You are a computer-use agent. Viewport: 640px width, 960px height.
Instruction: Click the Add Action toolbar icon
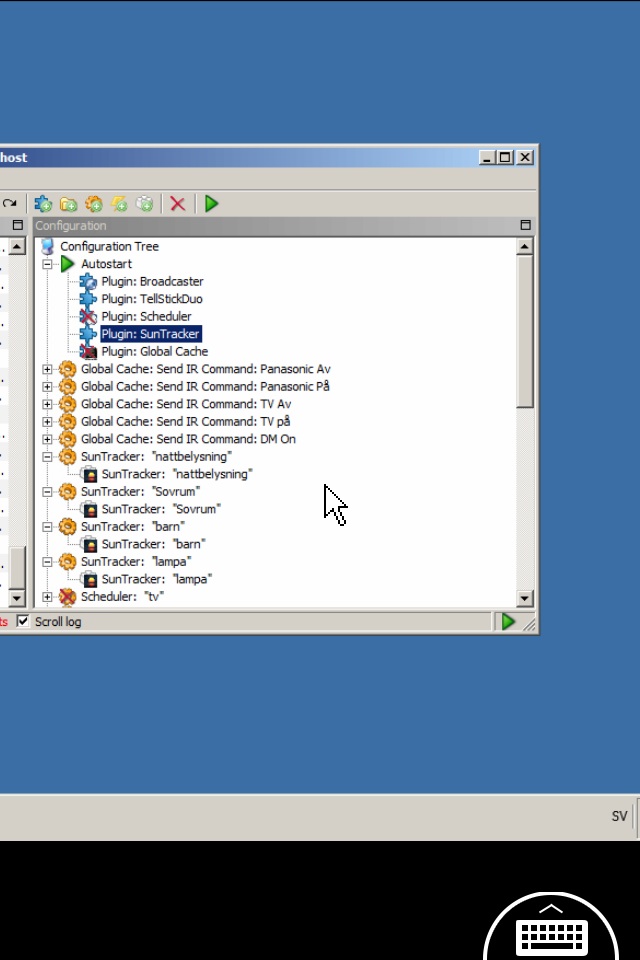(x=145, y=203)
